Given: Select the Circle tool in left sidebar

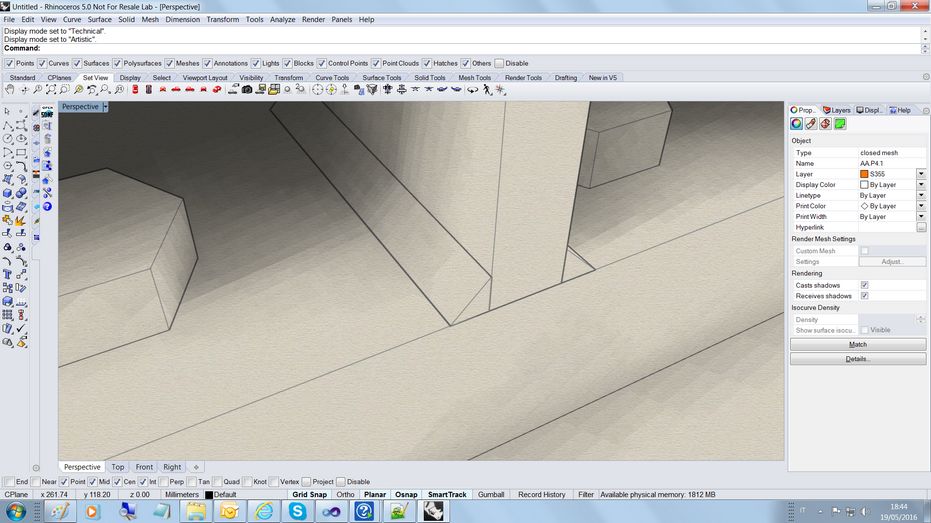Looking at the screenshot, I should pyautogui.click(x=7, y=139).
